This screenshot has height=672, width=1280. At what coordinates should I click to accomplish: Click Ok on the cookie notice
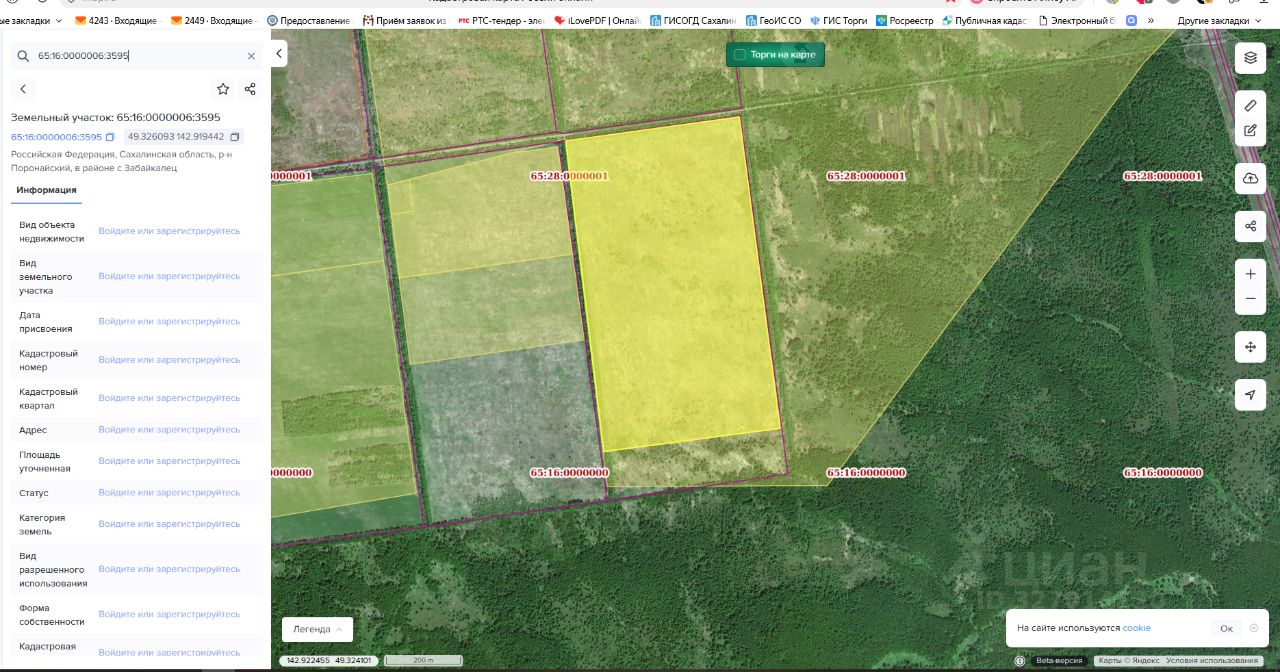[x=1226, y=629]
